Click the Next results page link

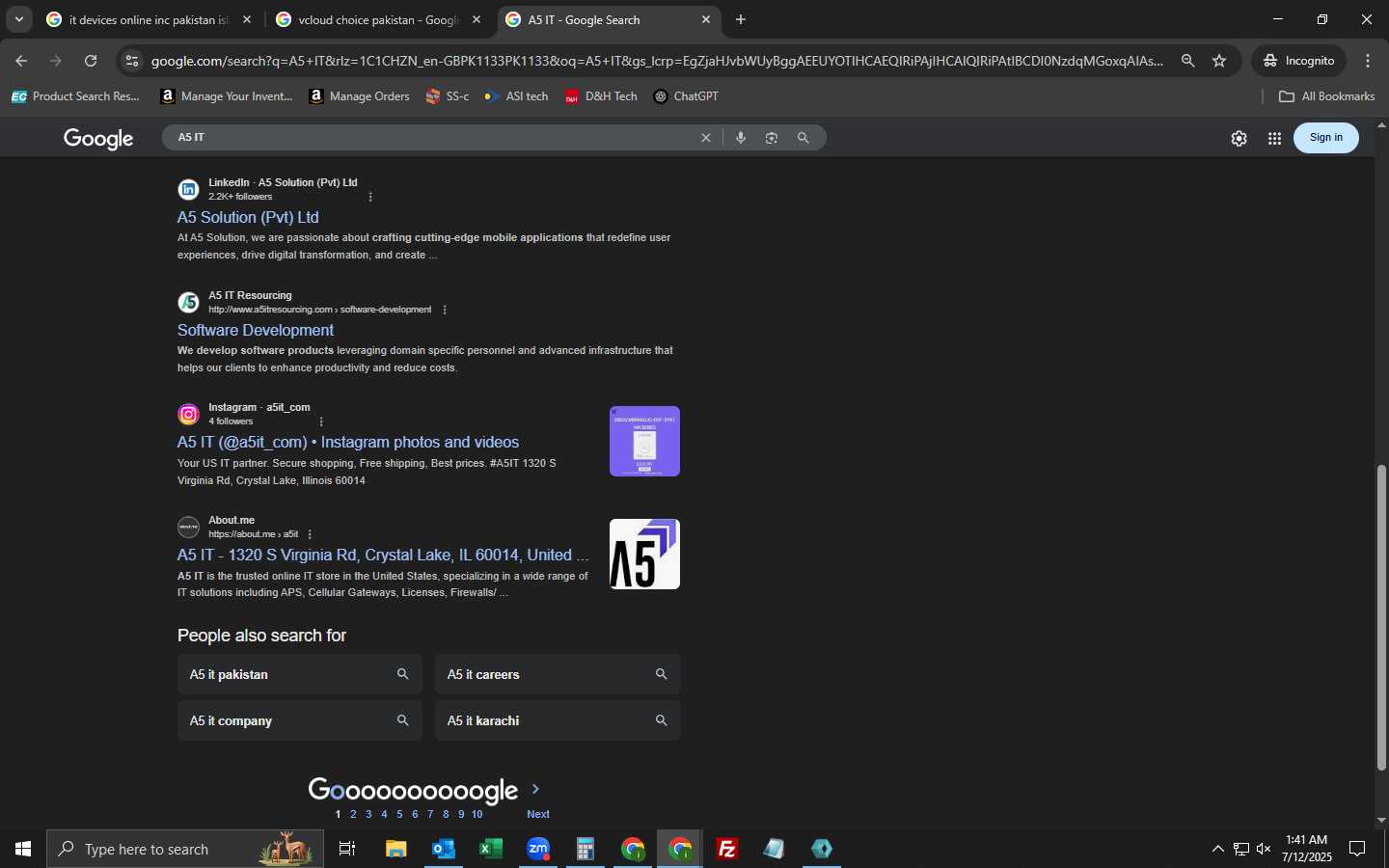pyautogui.click(x=538, y=814)
